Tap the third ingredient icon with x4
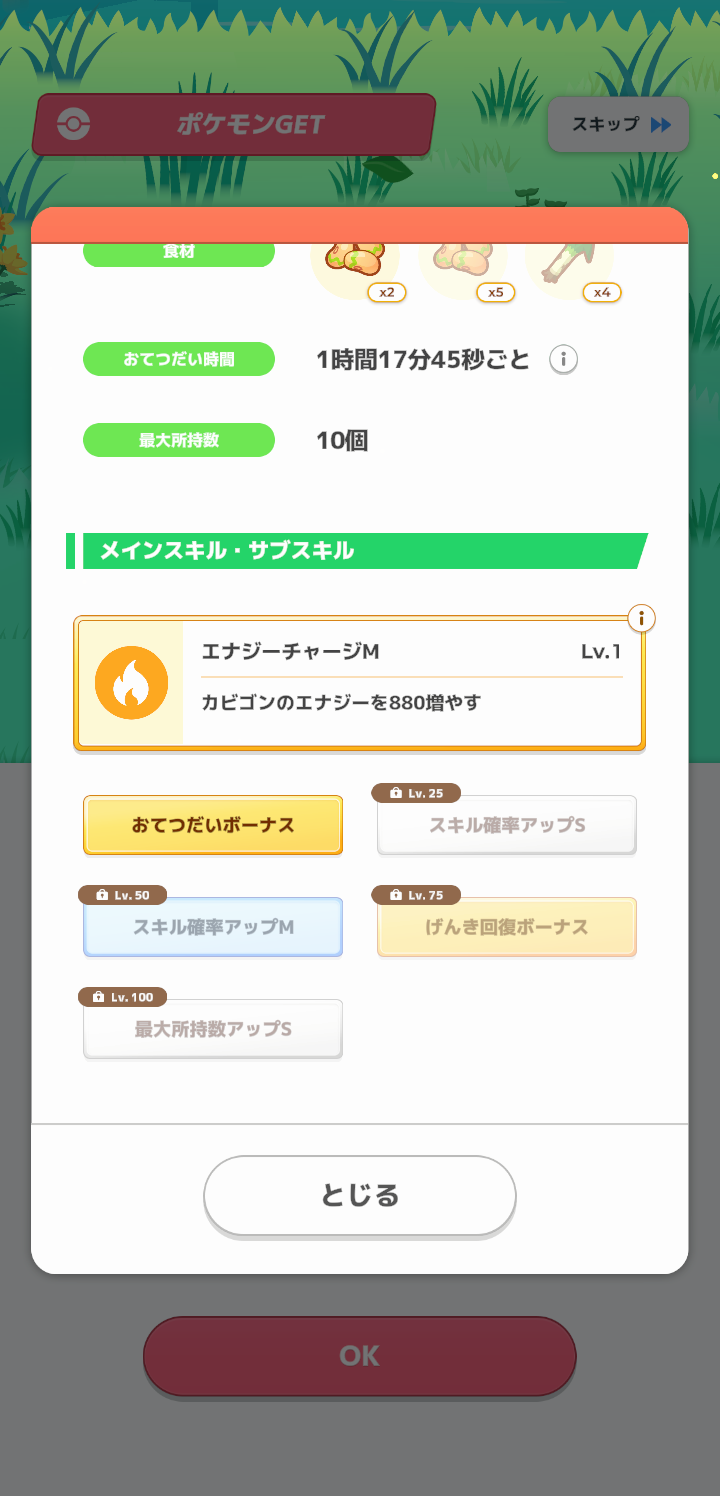Image resolution: width=720 pixels, height=1496 pixels. click(x=567, y=262)
